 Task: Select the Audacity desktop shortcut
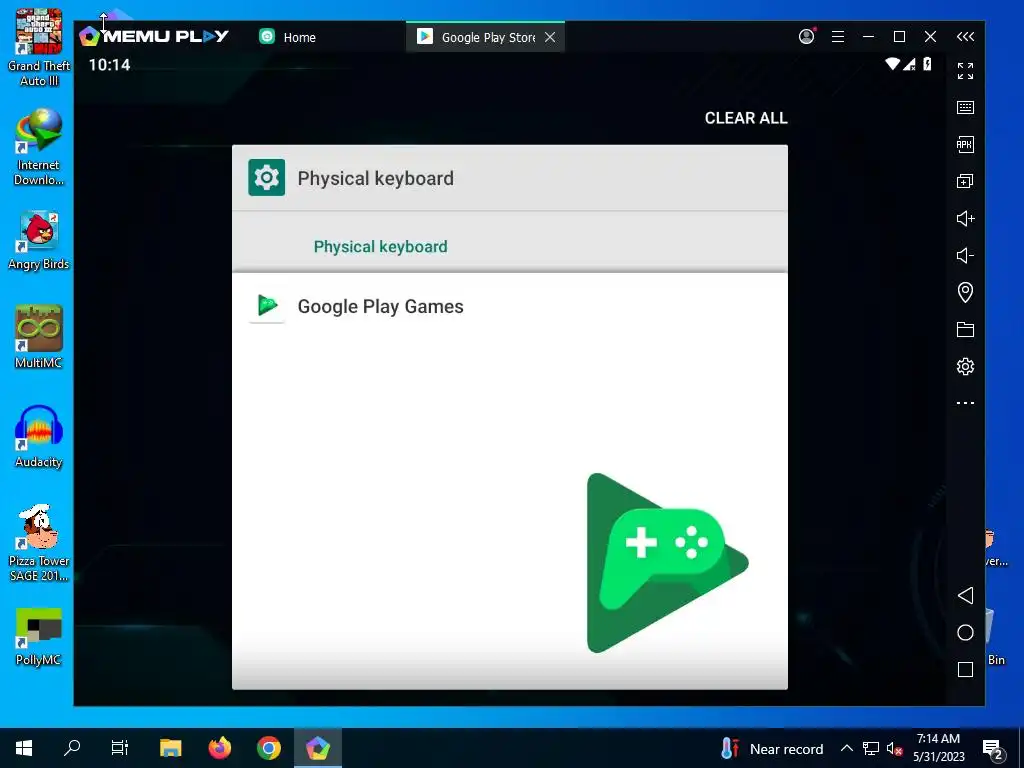tap(39, 437)
